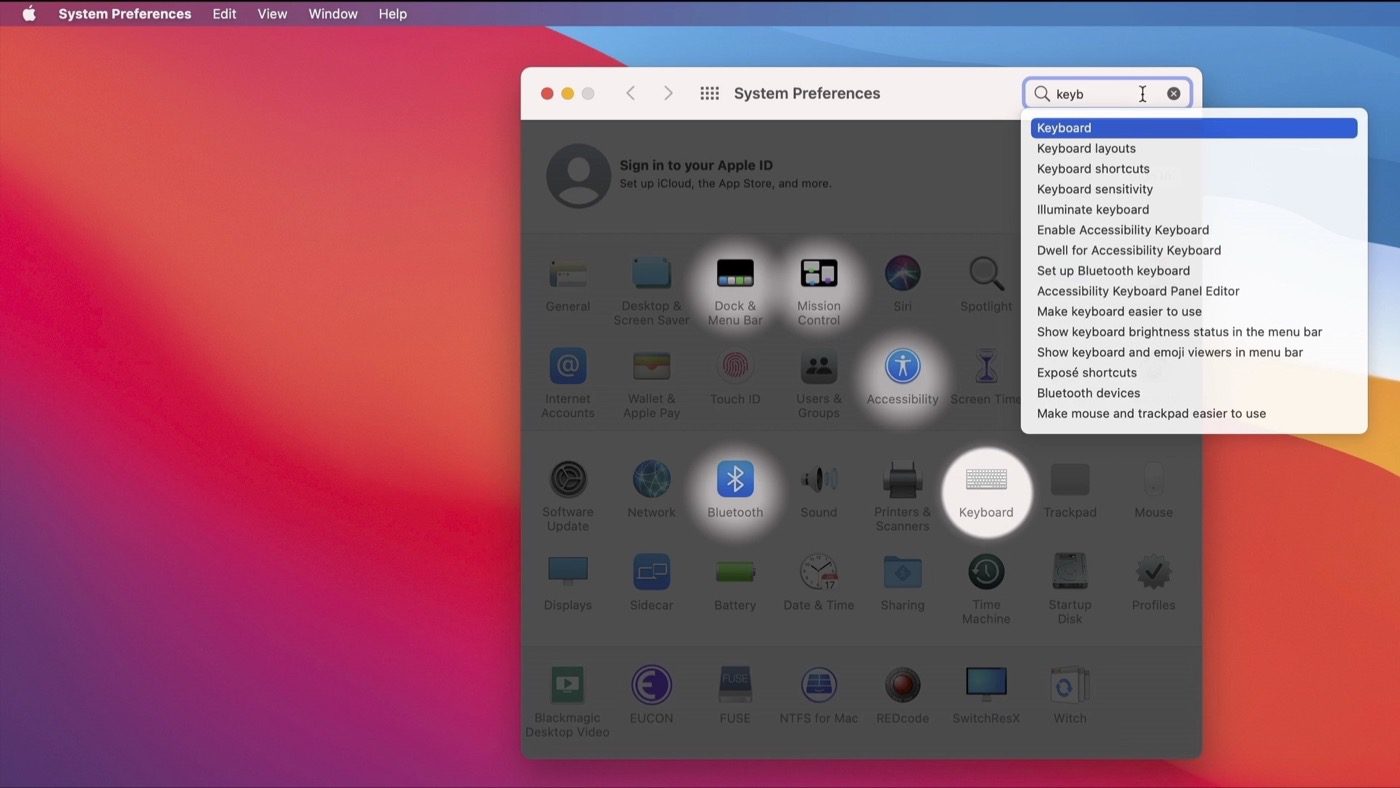Open the EUCON preference pane
Screen dimensions: 1400x788
coord(651,685)
